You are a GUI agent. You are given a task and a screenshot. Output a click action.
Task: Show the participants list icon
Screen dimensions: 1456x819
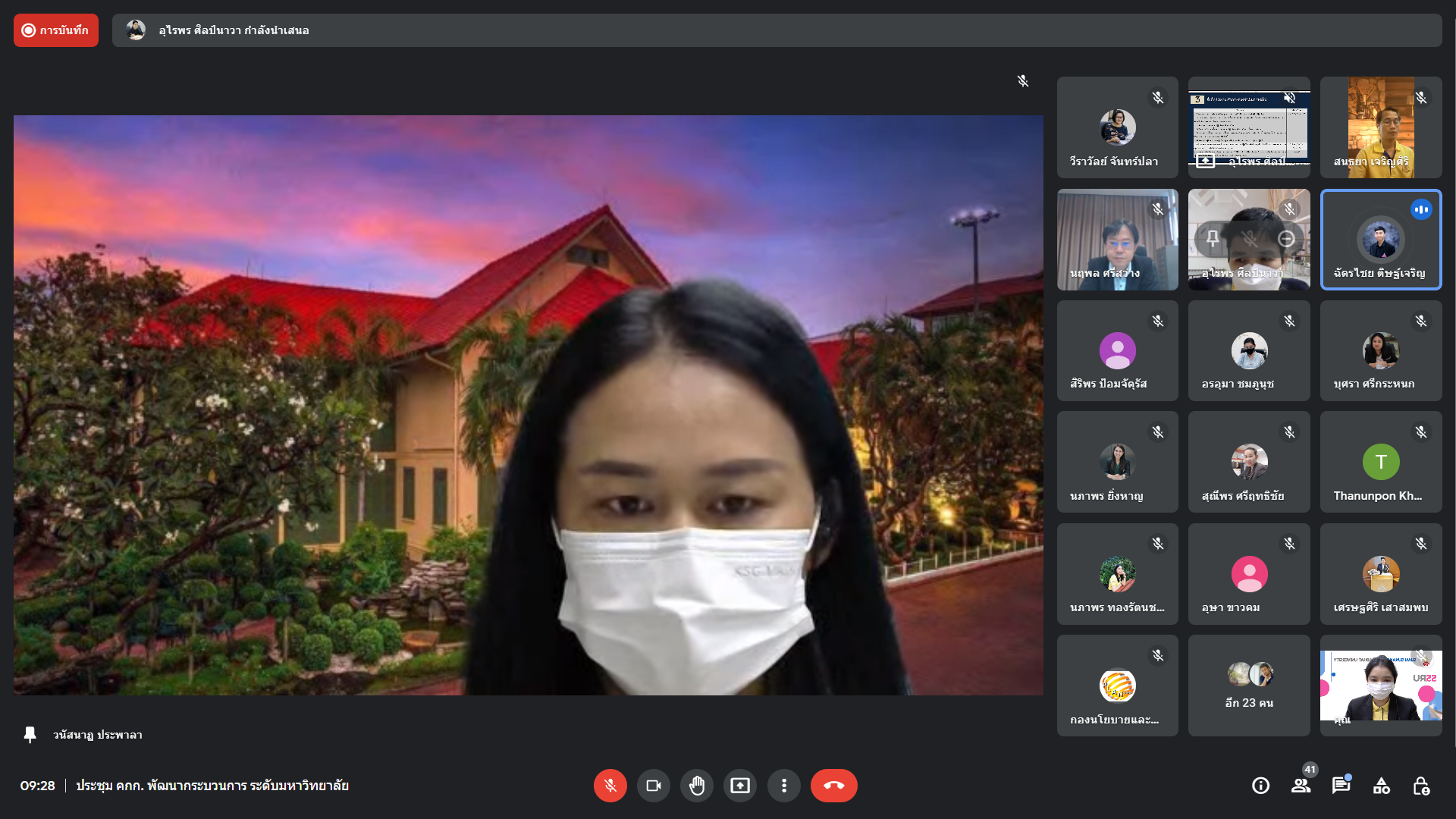pyautogui.click(x=1301, y=786)
